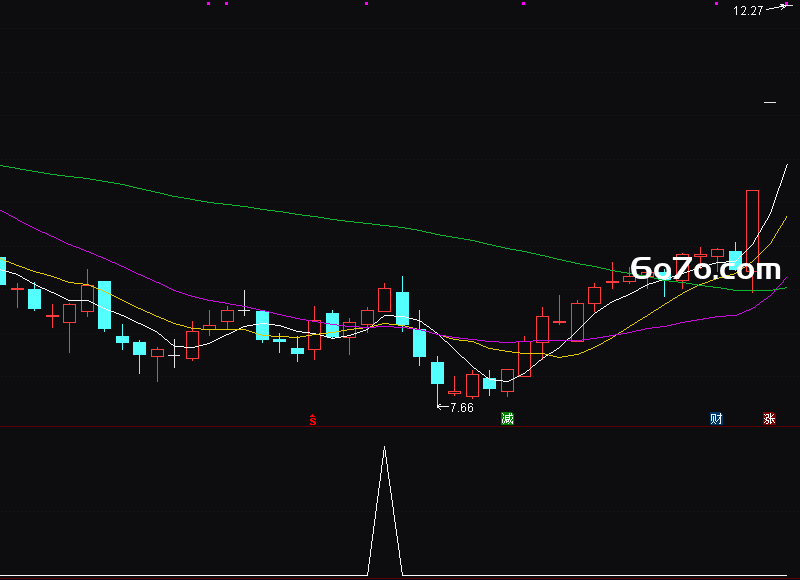This screenshot has width=800, height=580.
Task: Click the 7.66 low price label
Action: click(x=462, y=408)
